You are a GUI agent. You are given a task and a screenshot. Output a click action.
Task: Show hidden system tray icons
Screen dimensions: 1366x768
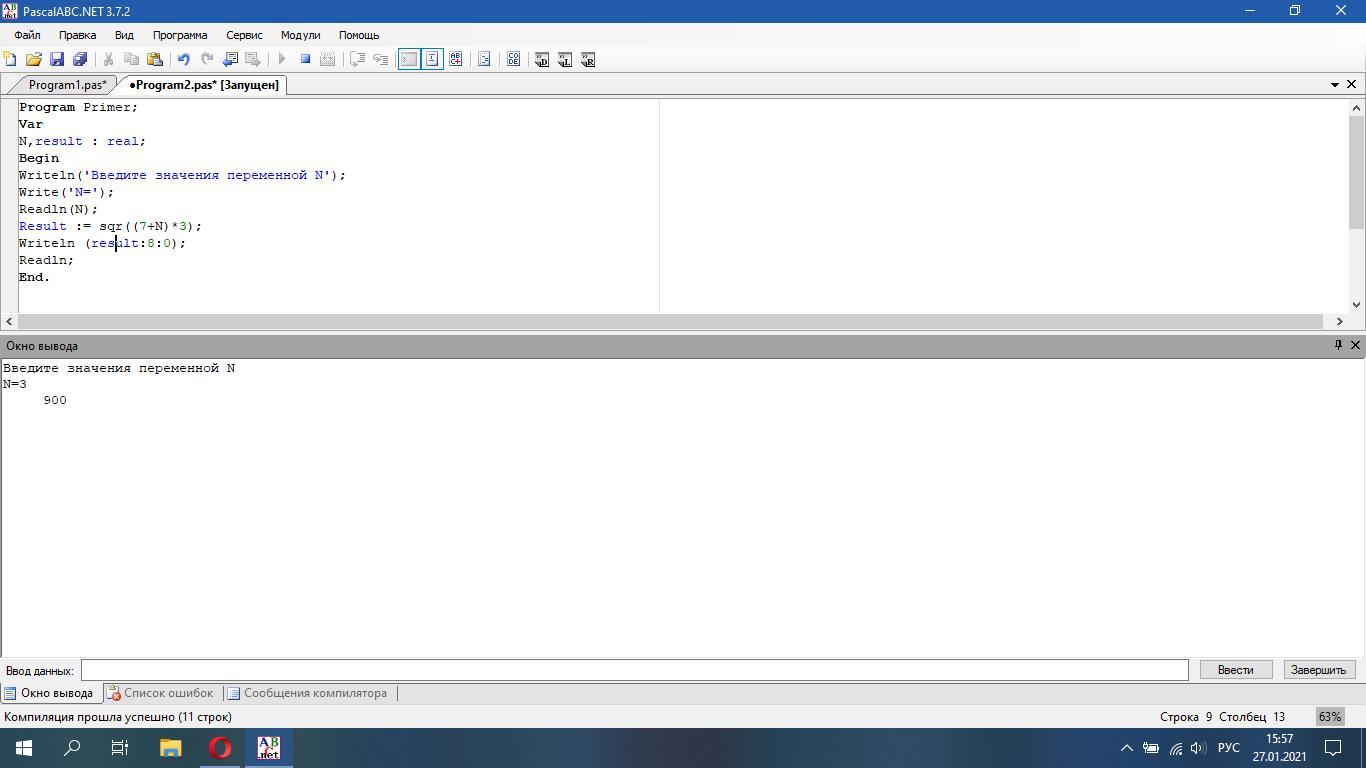(1126, 748)
